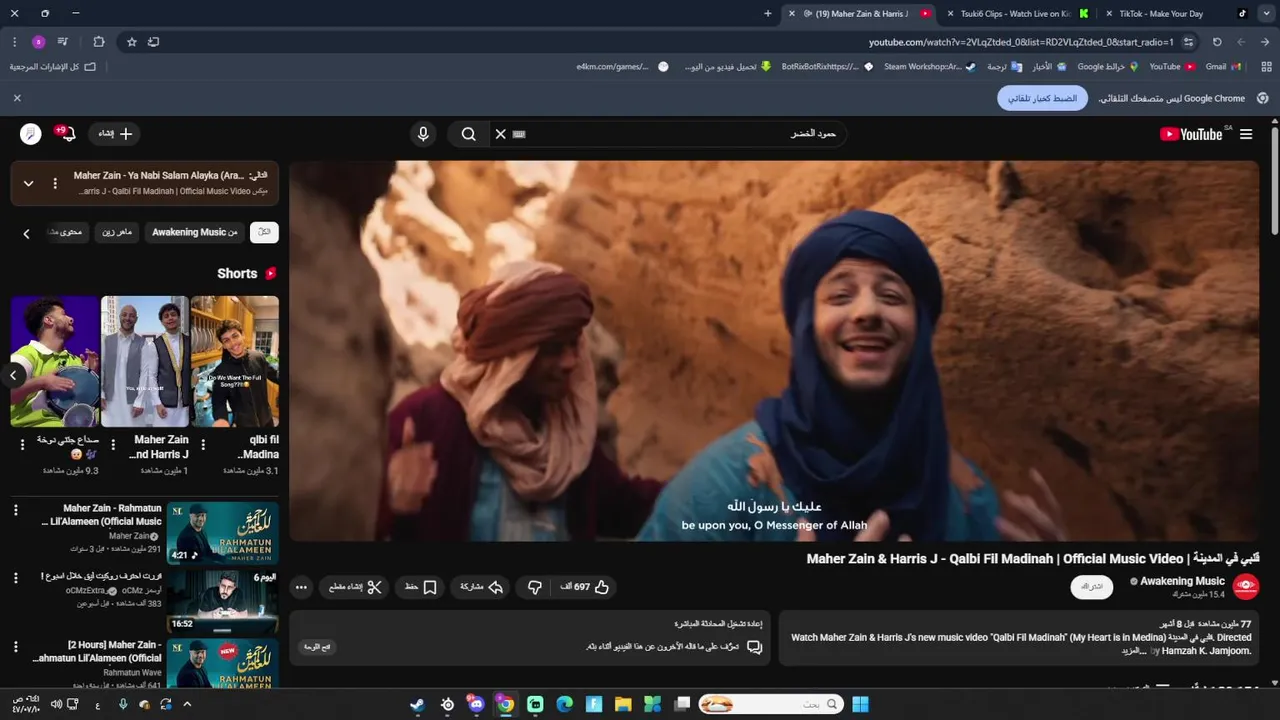
Task: Open Discord from the taskbar
Action: 476,705
